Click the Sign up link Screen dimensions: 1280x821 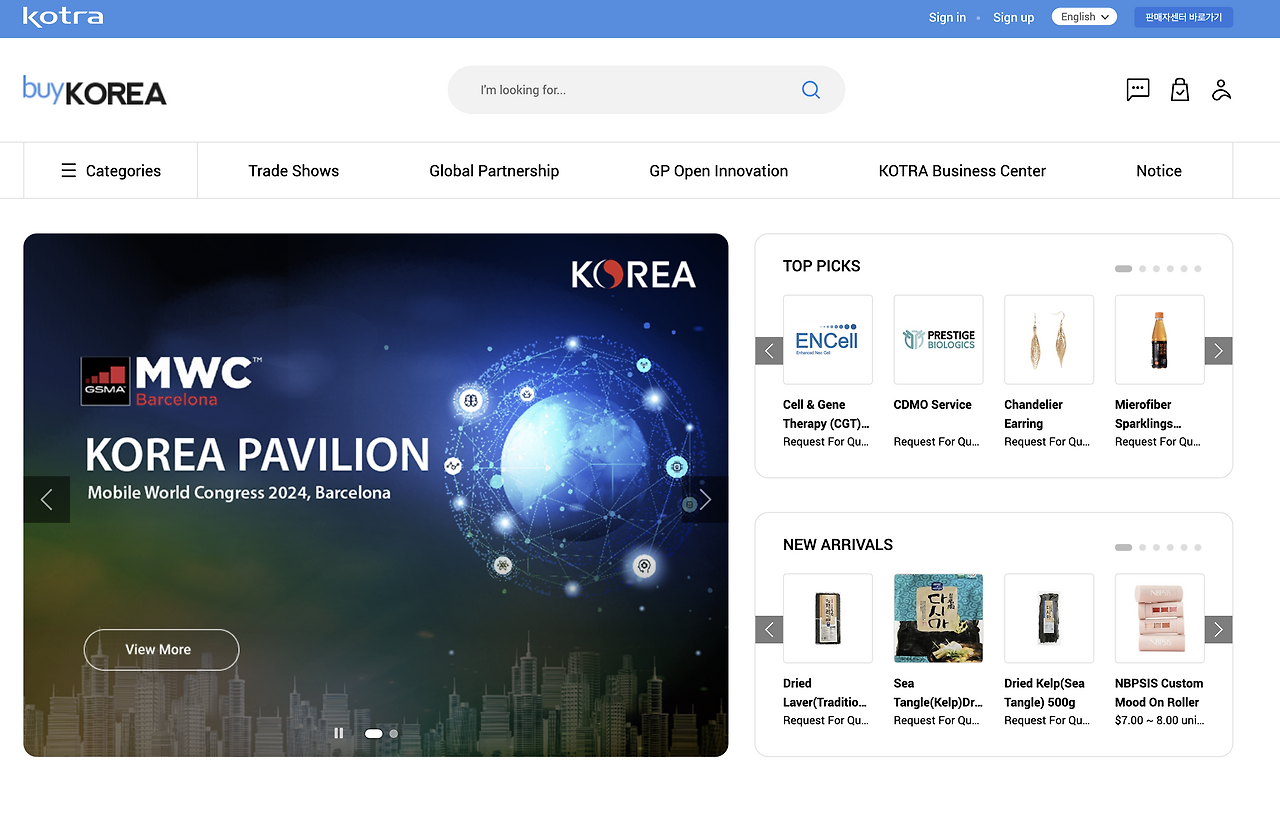pos(1014,17)
